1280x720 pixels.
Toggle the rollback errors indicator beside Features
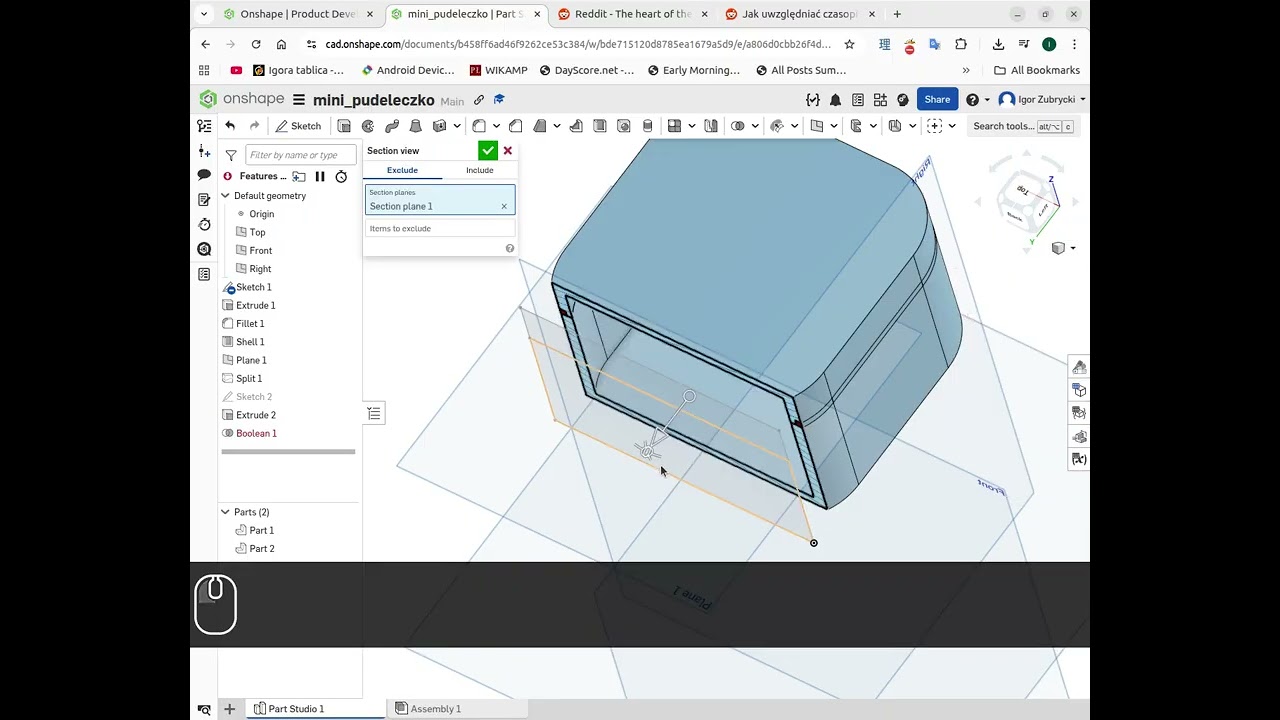(x=227, y=176)
